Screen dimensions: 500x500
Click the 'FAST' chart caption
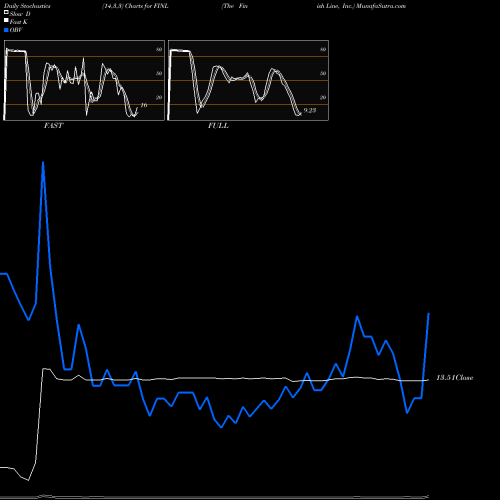(x=53, y=126)
